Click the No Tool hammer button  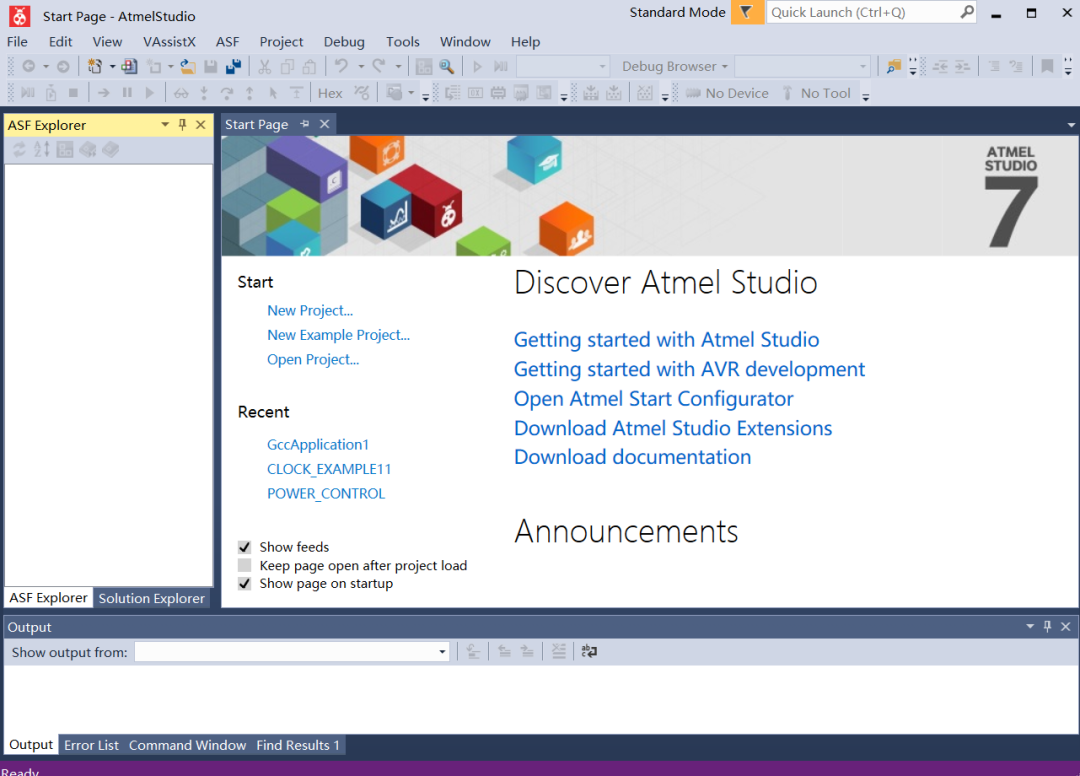(817, 93)
